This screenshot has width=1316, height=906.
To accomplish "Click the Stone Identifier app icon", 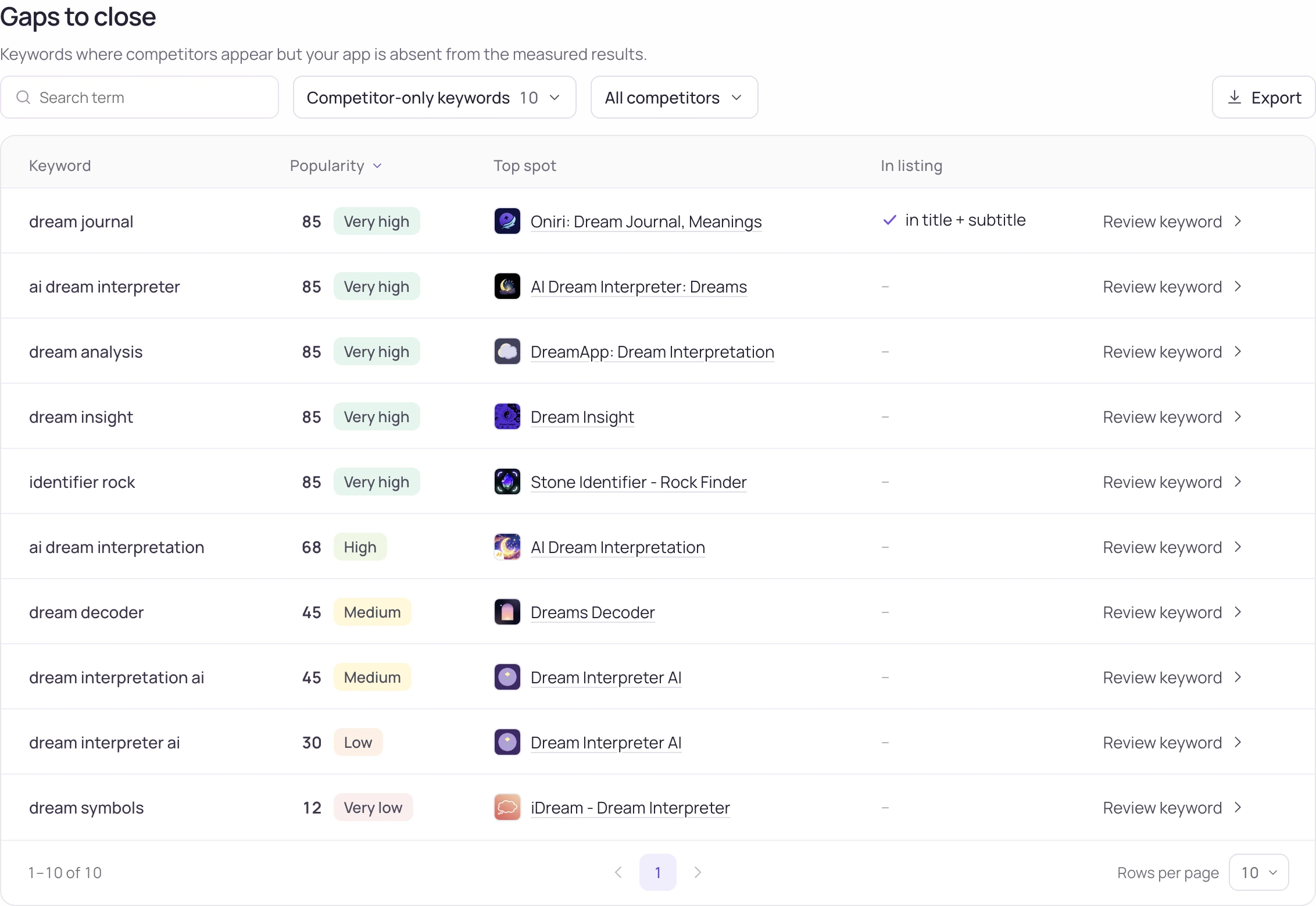I will point(507,482).
